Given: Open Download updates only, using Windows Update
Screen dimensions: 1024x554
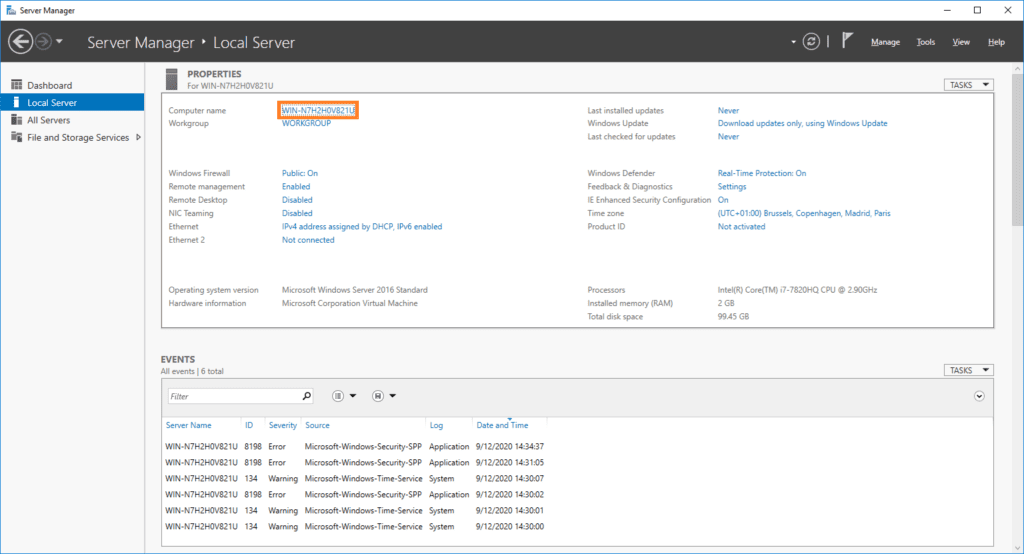Looking at the screenshot, I should [803, 123].
